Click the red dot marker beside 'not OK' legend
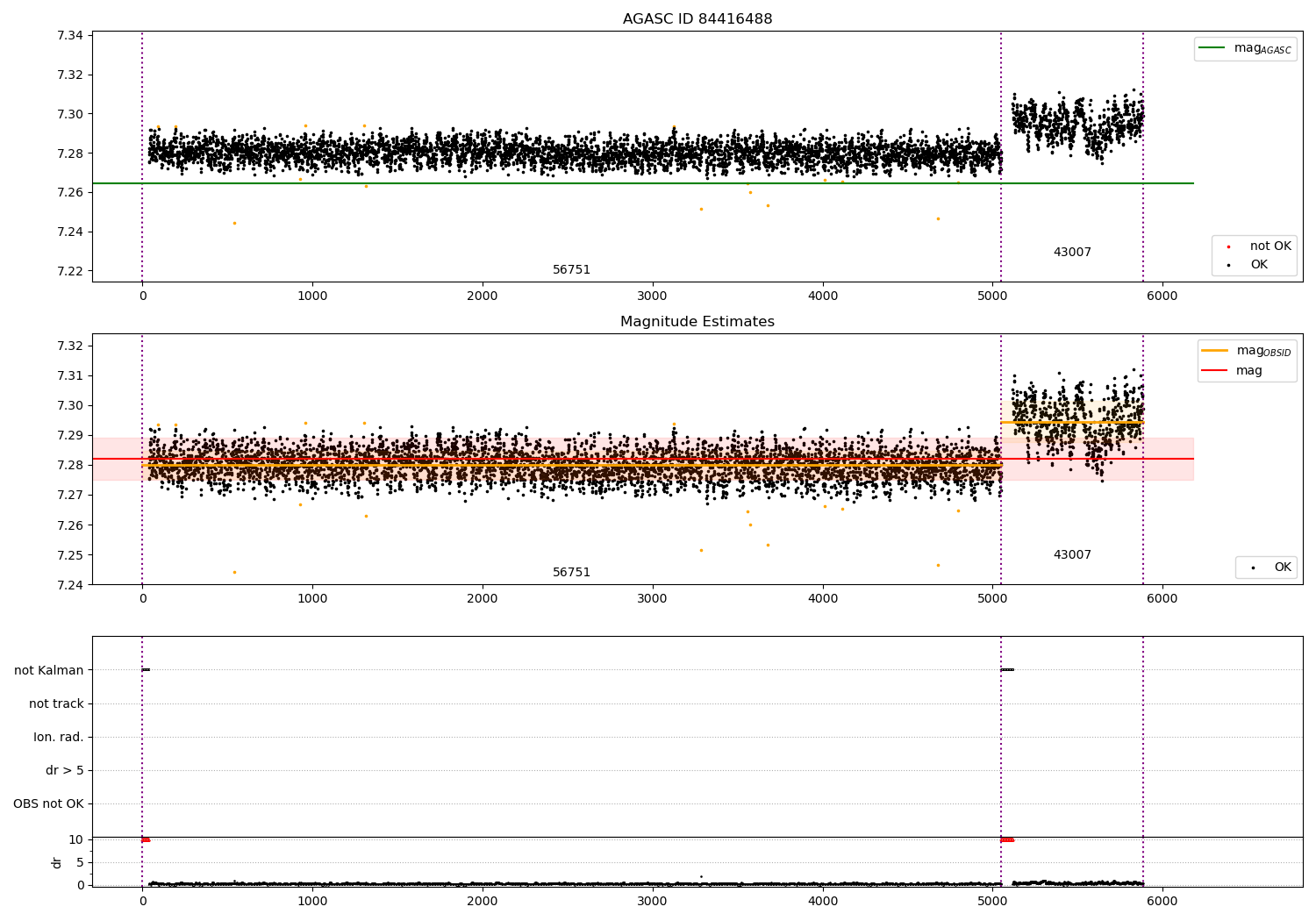 point(1228,247)
